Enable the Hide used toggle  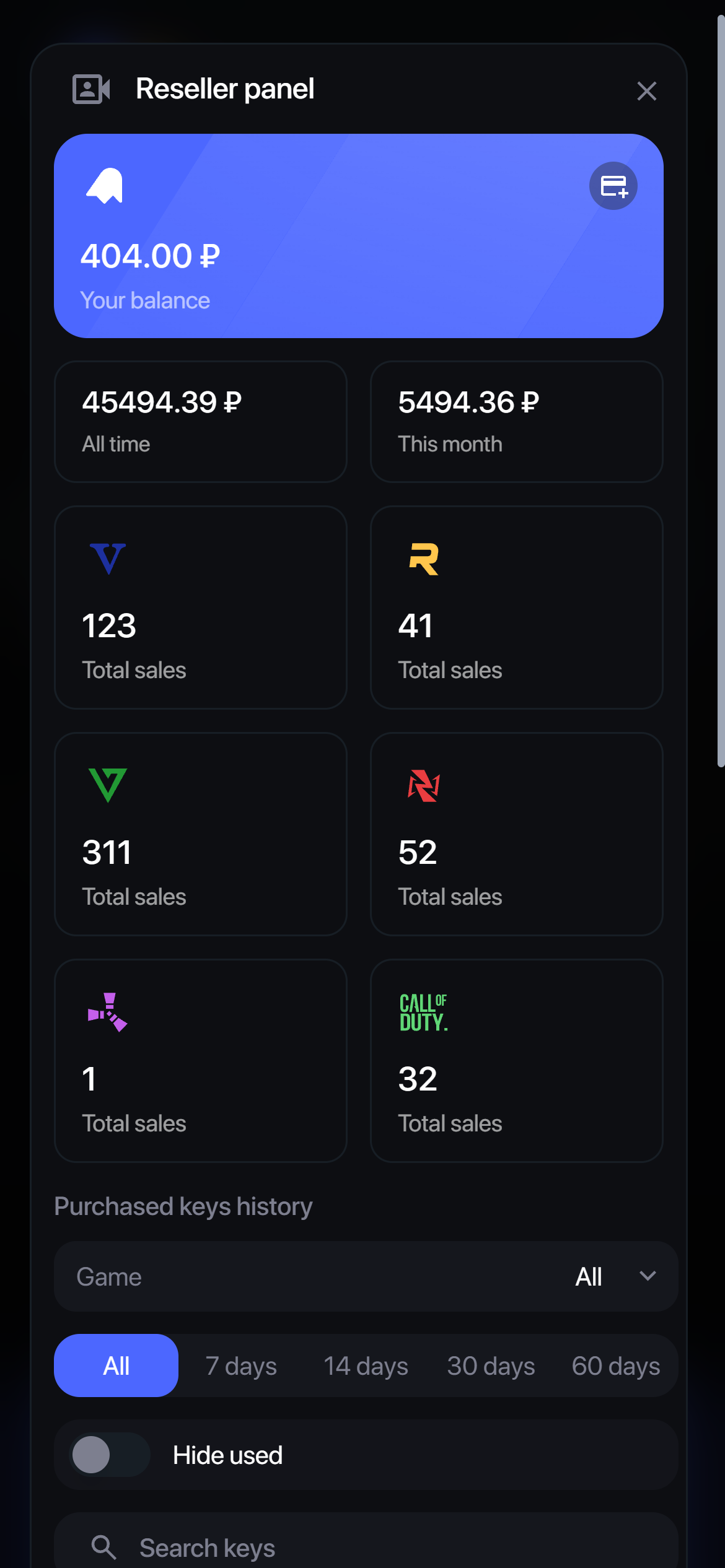110,1455
